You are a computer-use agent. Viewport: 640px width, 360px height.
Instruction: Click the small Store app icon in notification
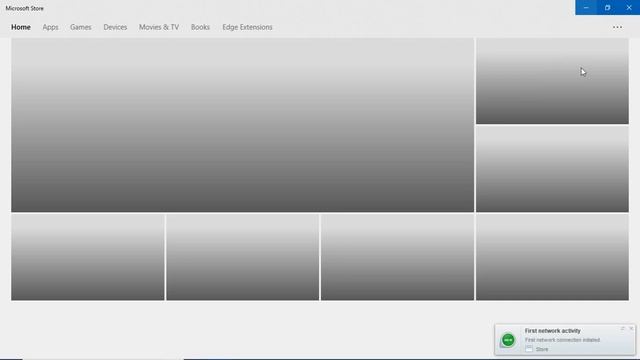coord(529,349)
